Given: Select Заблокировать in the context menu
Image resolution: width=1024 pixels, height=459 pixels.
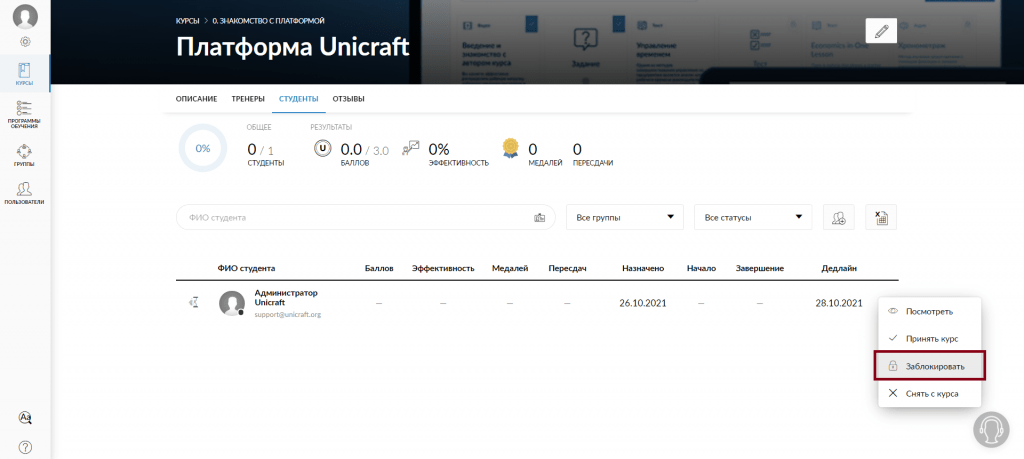Looking at the screenshot, I should (x=930, y=366).
